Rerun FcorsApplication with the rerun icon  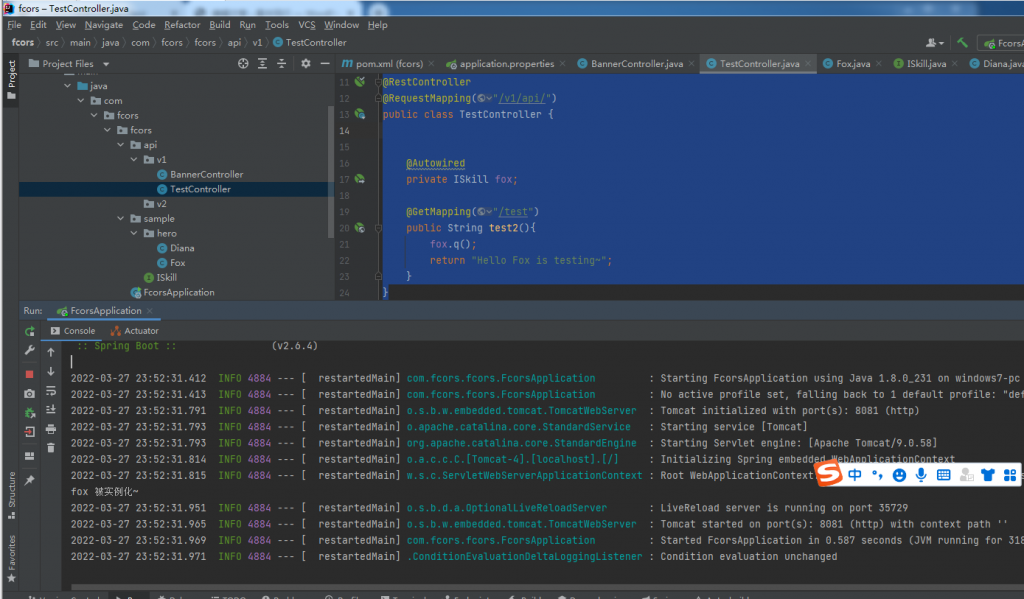click(x=29, y=331)
